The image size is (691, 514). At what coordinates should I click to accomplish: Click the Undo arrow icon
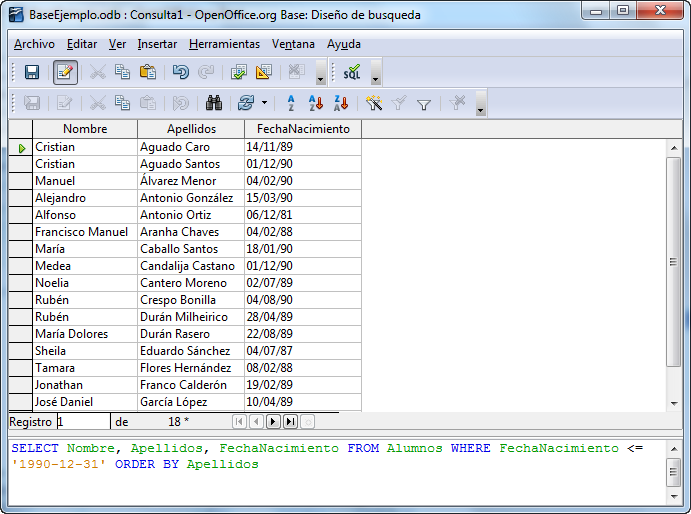[181, 72]
